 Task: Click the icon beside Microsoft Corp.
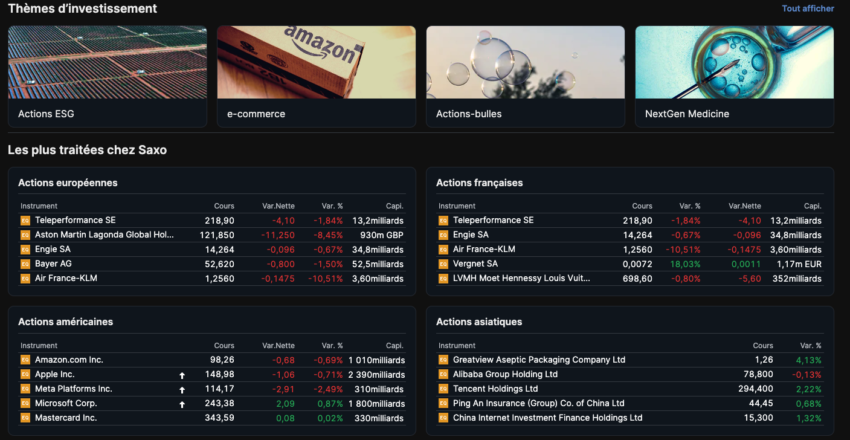pyautogui.click(x=25, y=404)
